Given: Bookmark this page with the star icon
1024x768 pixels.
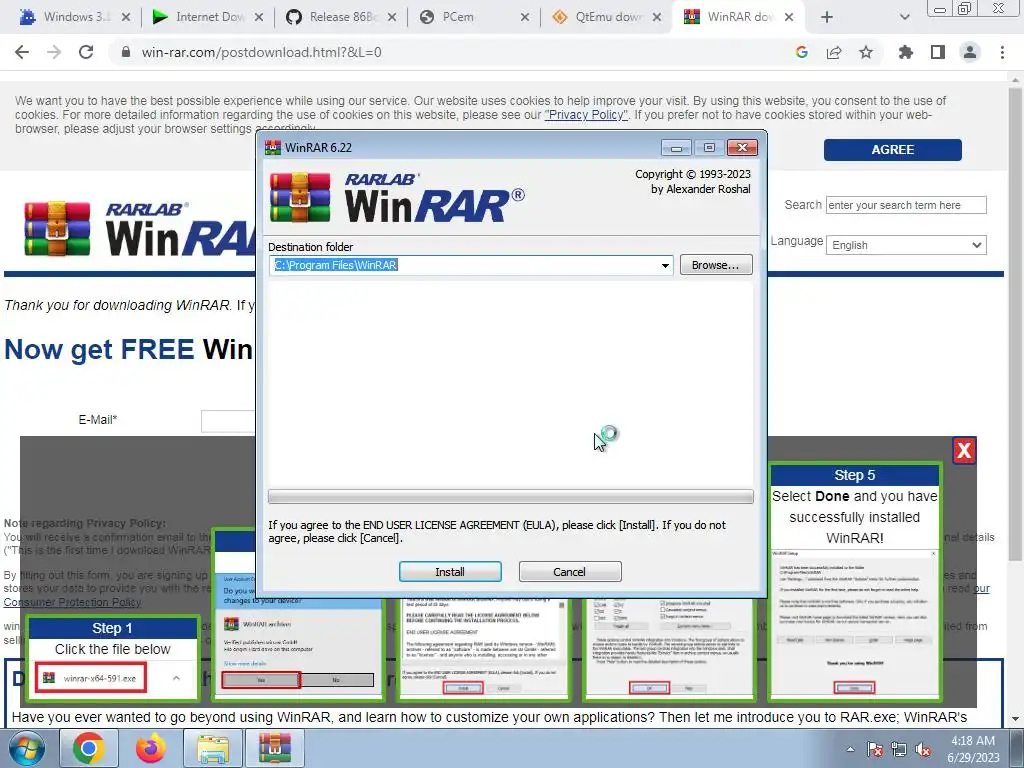Looking at the screenshot, I should pos(866,52).
